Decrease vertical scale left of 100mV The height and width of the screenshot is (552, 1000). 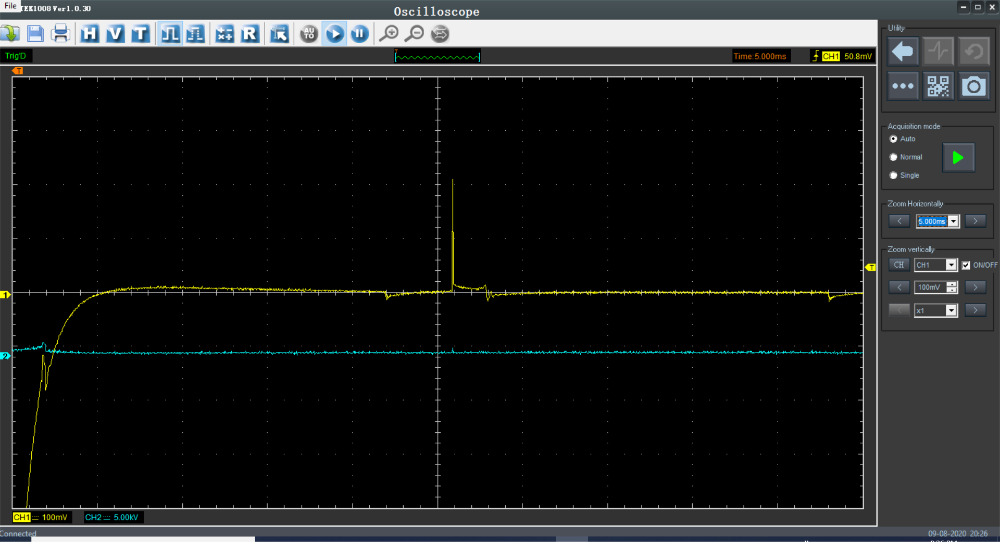(899, 287)
